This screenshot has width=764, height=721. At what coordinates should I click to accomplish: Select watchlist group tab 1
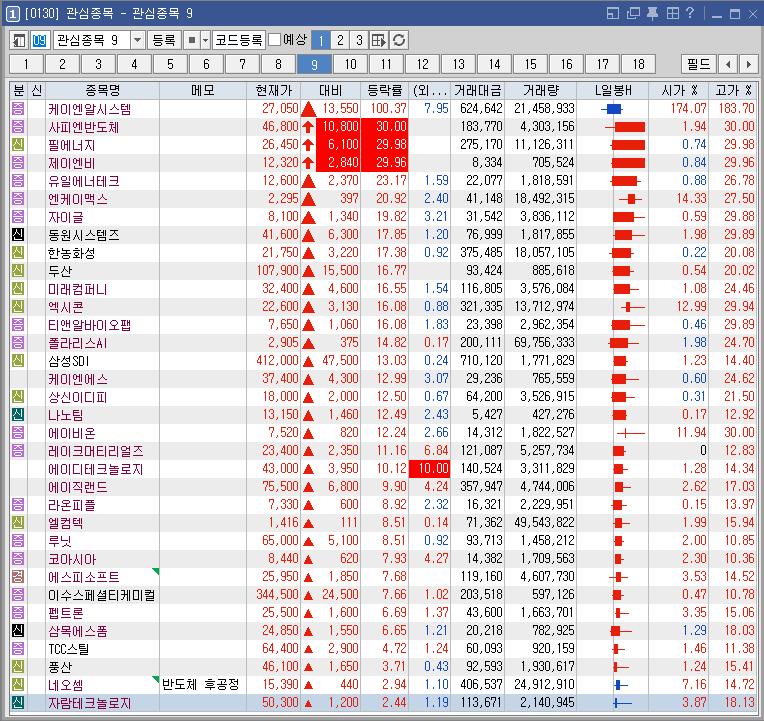tap(26, 64)
